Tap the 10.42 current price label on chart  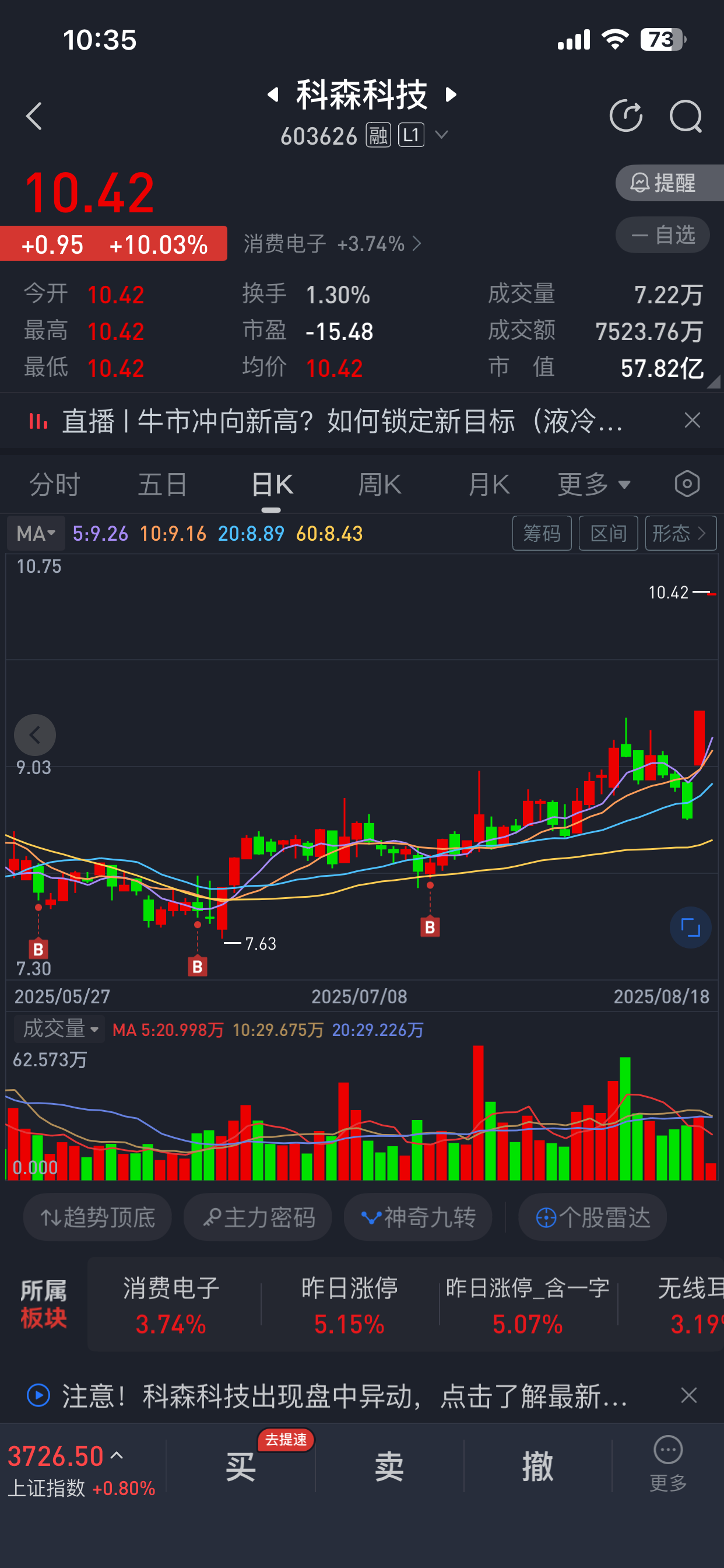[668, 592]
